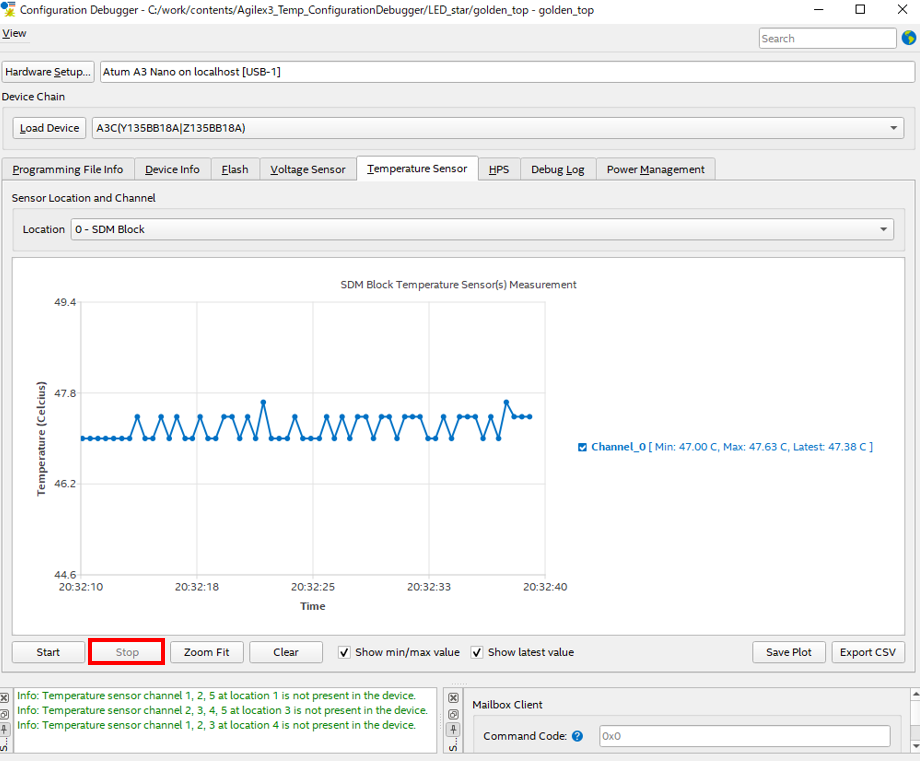Viewport: 920px width, 761px height.
Task: Close the Mailbox Client panel
Action: pos(453,697)
